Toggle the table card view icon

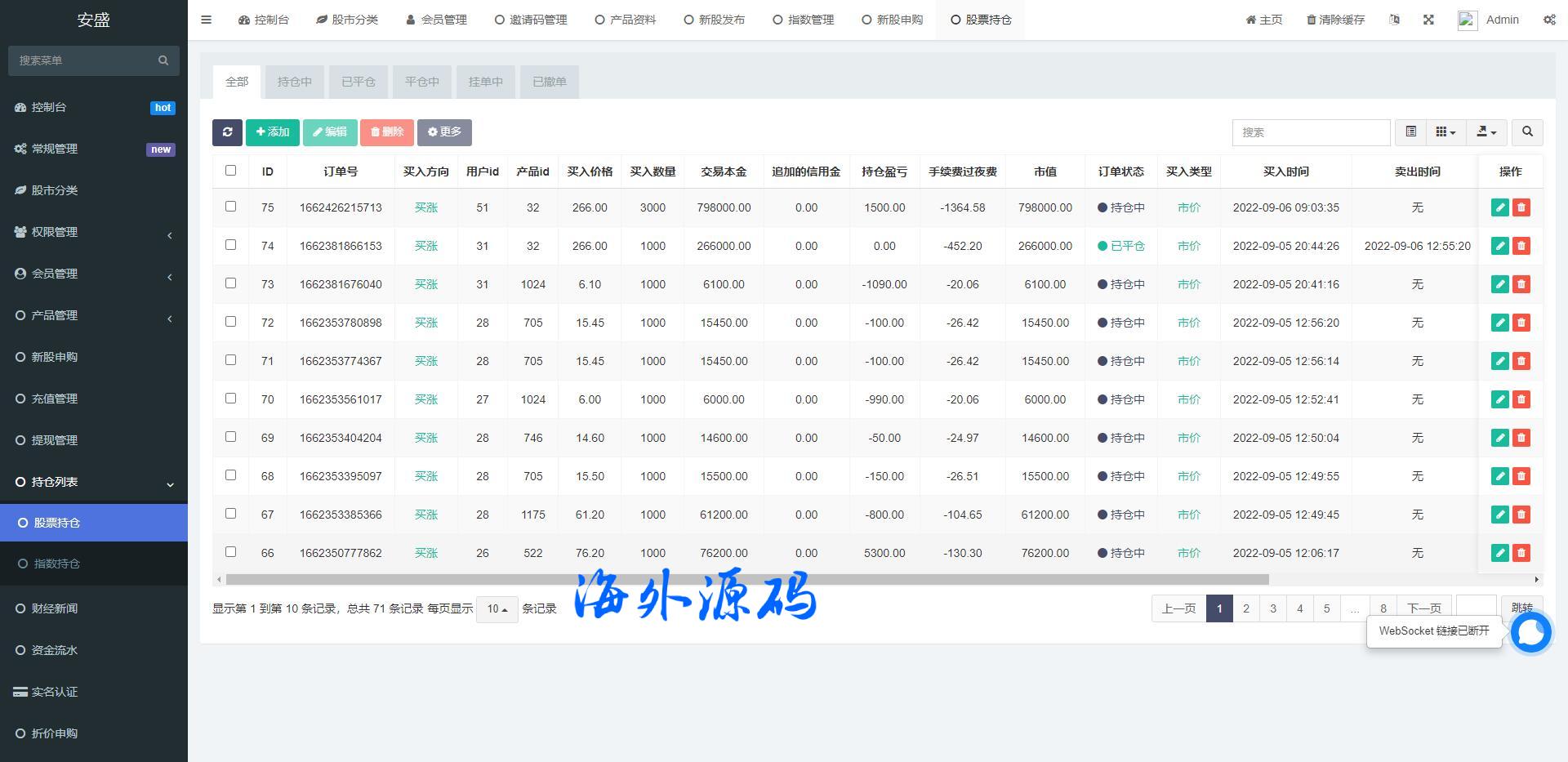tap(1410, 132)
